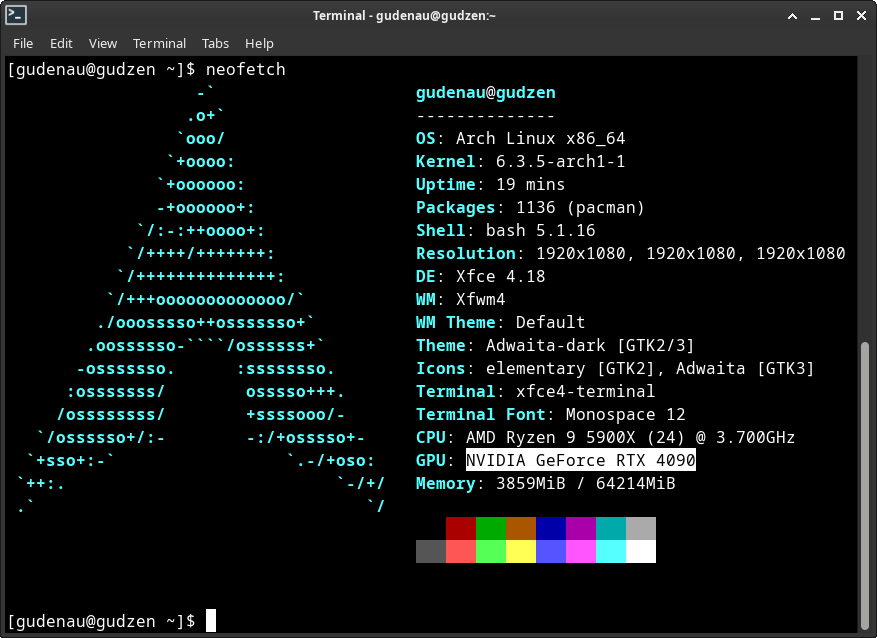Click the dark red color block

[x=461, y=528]
